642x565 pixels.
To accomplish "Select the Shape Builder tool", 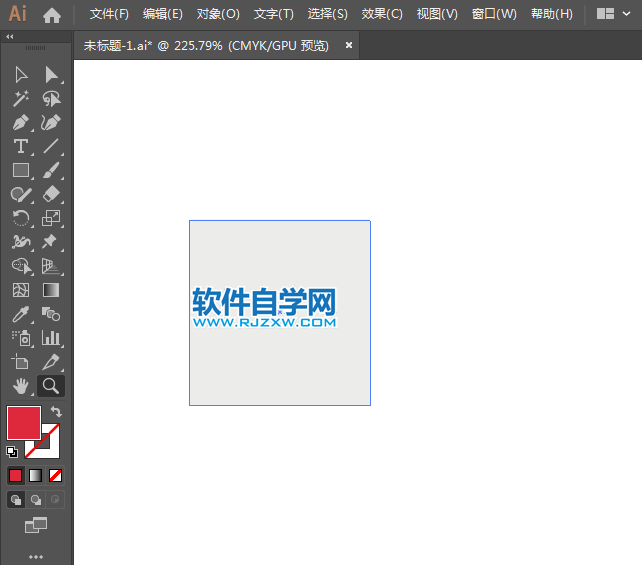I will pyautogui.click(x=21, y=266).
